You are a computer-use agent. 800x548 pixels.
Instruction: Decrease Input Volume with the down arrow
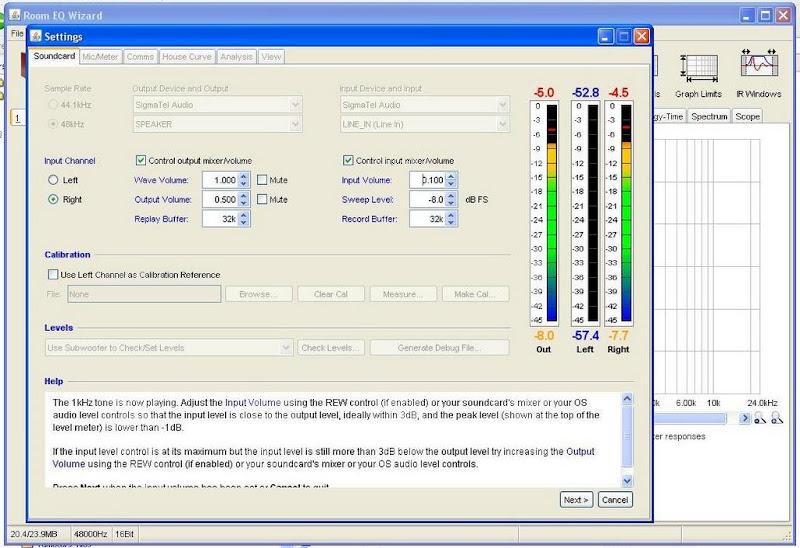point(451,184)
